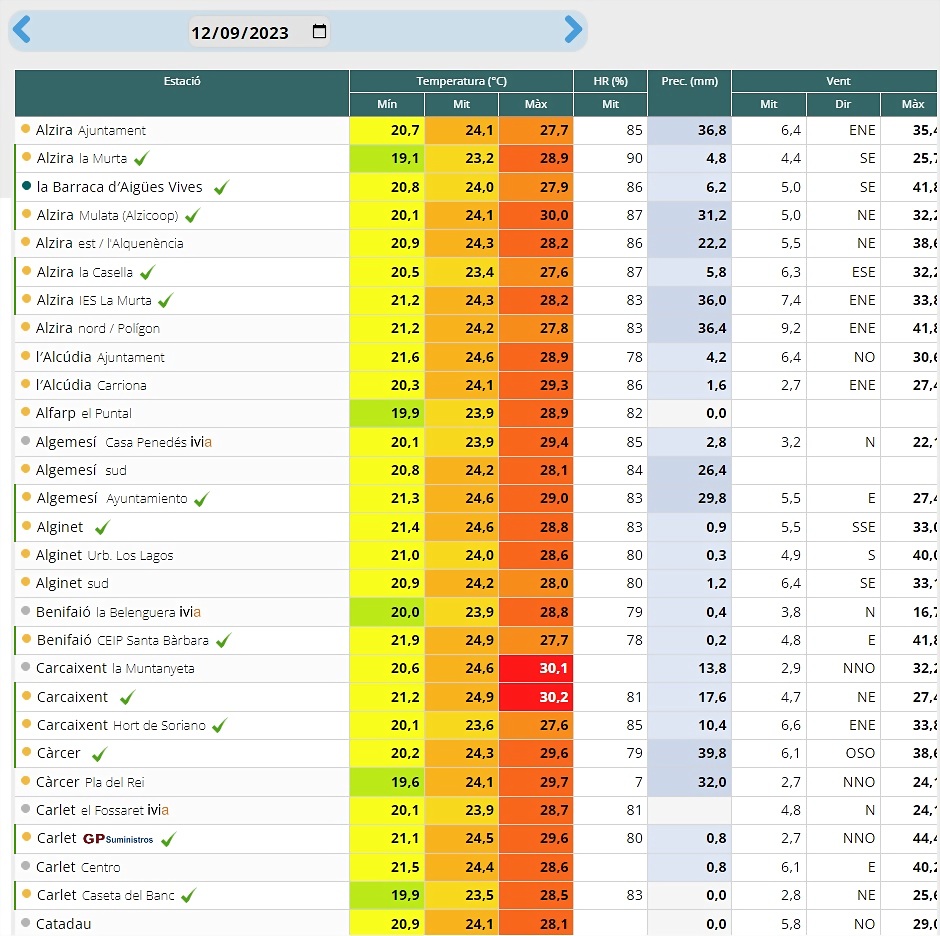Viewport: 940px width, 936px height.
Task: Open l'Alcúdia Carriona station
Action: point(91,385)
